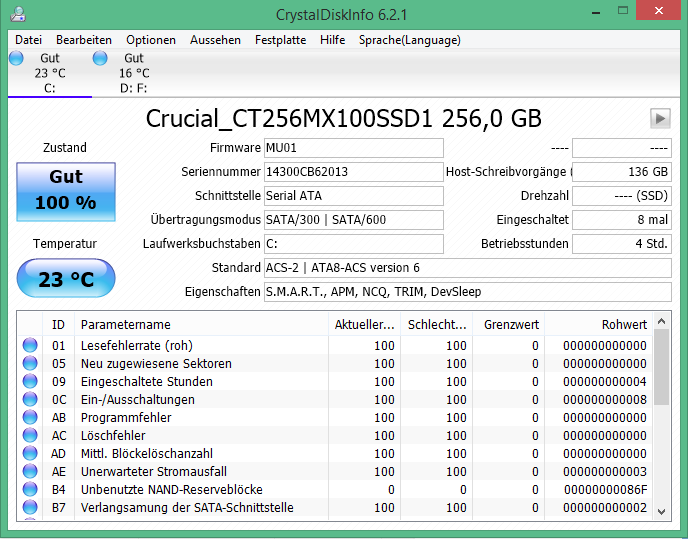
Task: Click status orb for Verlangsamung der SATA-Schnittstelle
Action: [x=30, y=507]
